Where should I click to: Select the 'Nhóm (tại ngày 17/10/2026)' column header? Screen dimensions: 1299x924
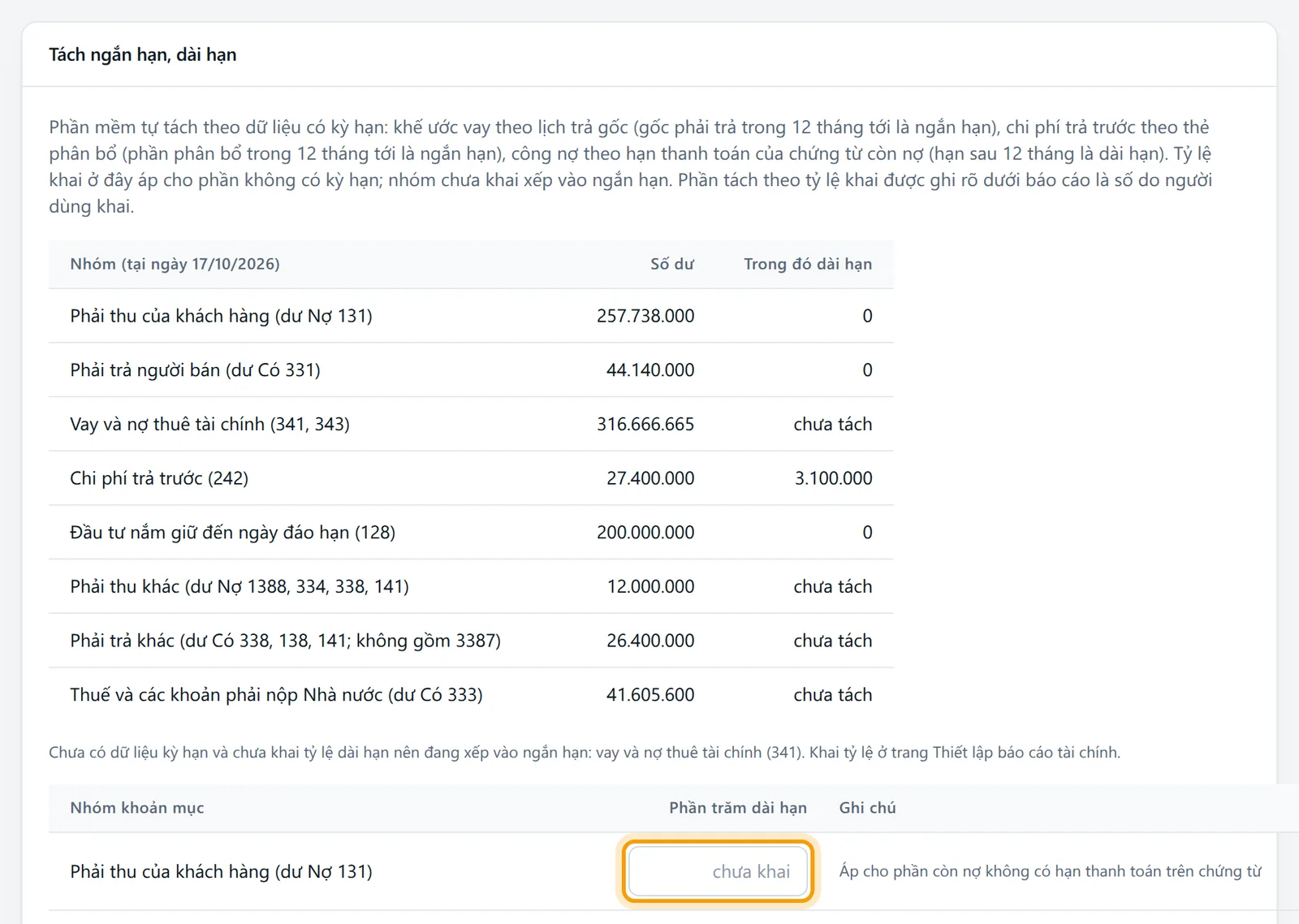coord(175,264)
